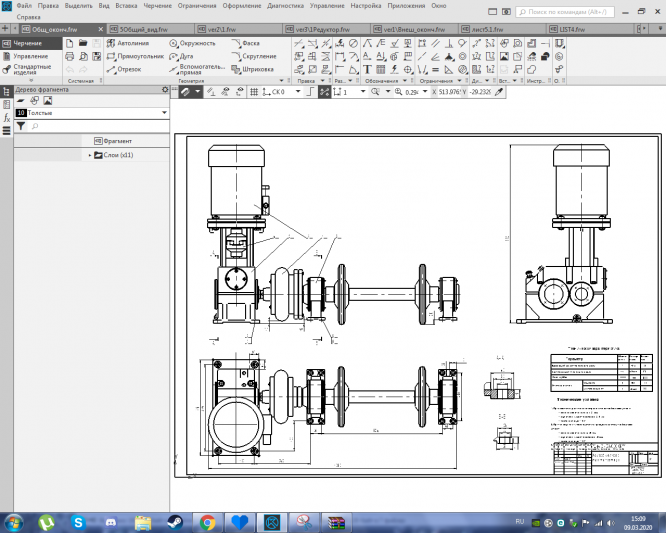This screenshot has width=666, height=533.
Task: Open the Толстые layer style dropdown
Action: (x=163, y=114)
